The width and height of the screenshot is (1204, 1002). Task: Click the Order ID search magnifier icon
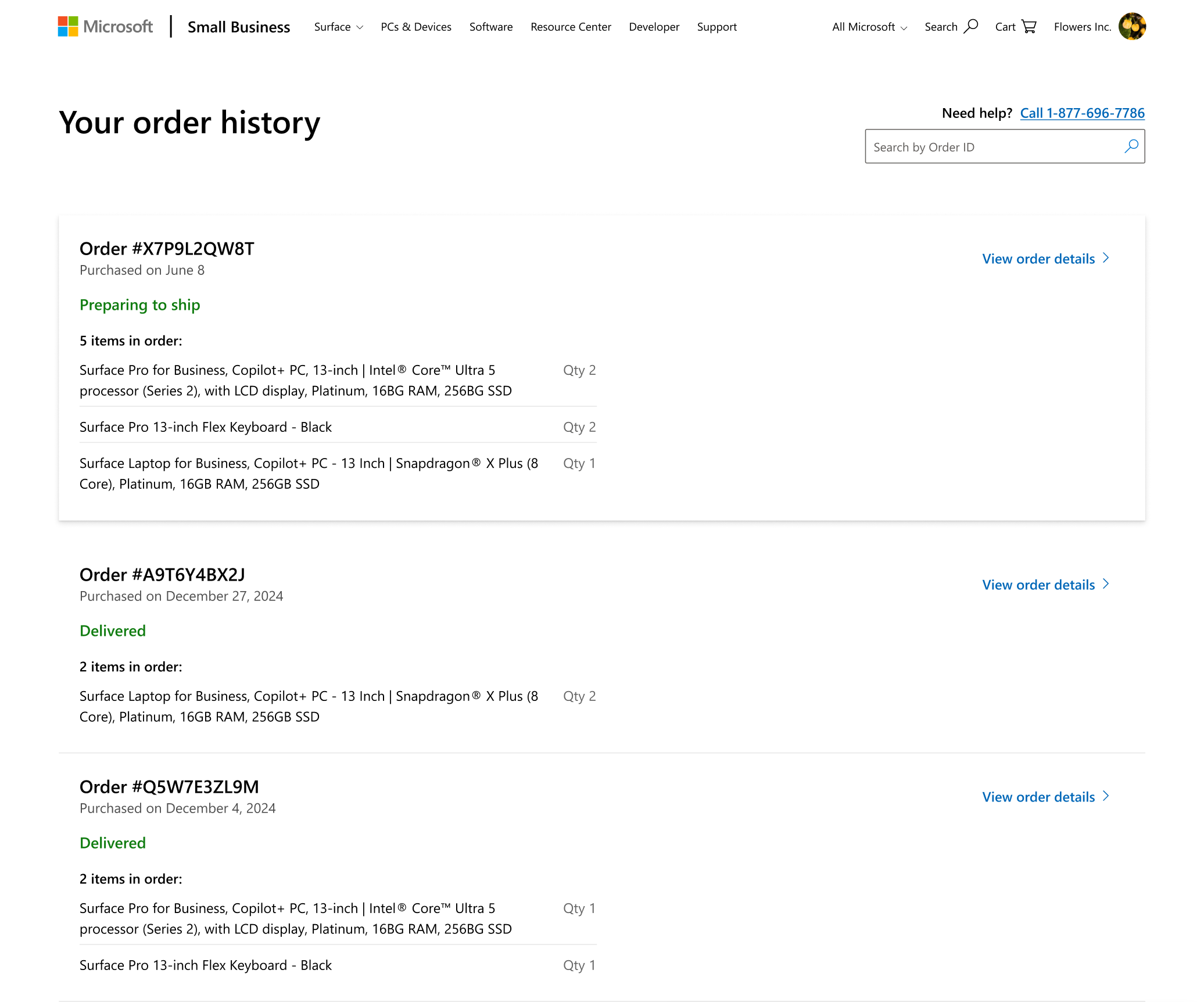click(1131, 146)
